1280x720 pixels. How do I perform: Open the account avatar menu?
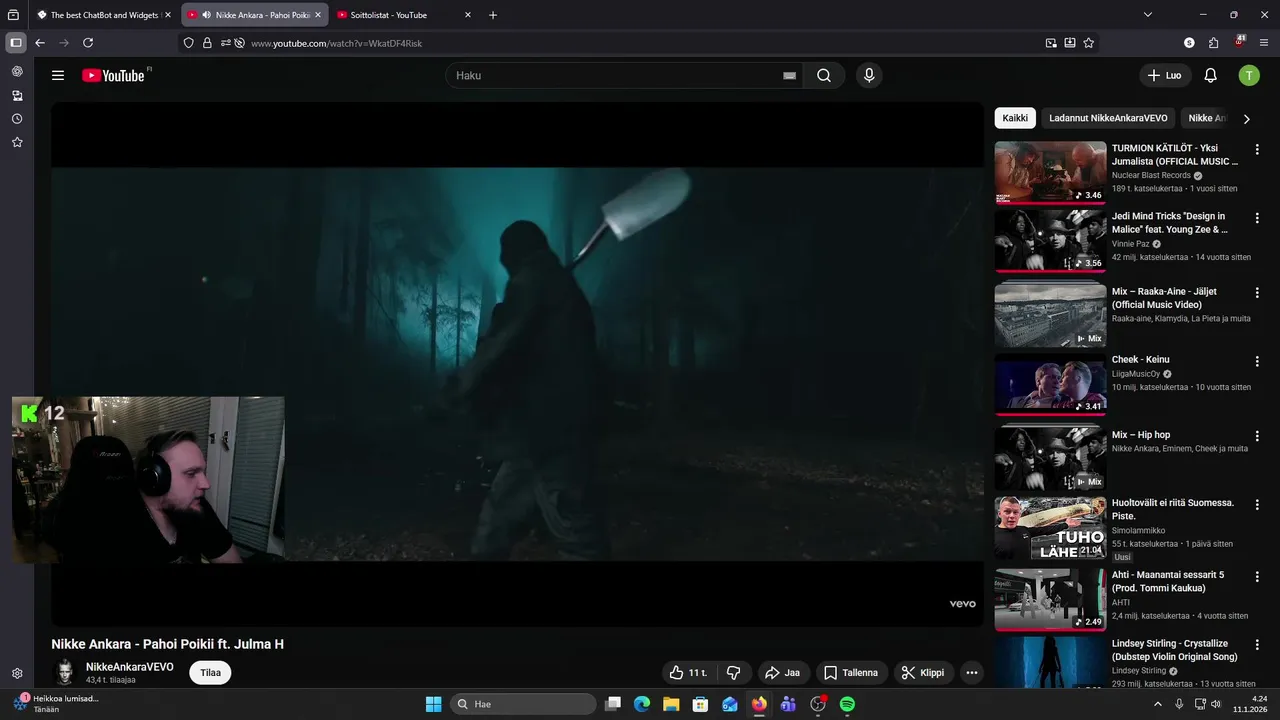1249,75
